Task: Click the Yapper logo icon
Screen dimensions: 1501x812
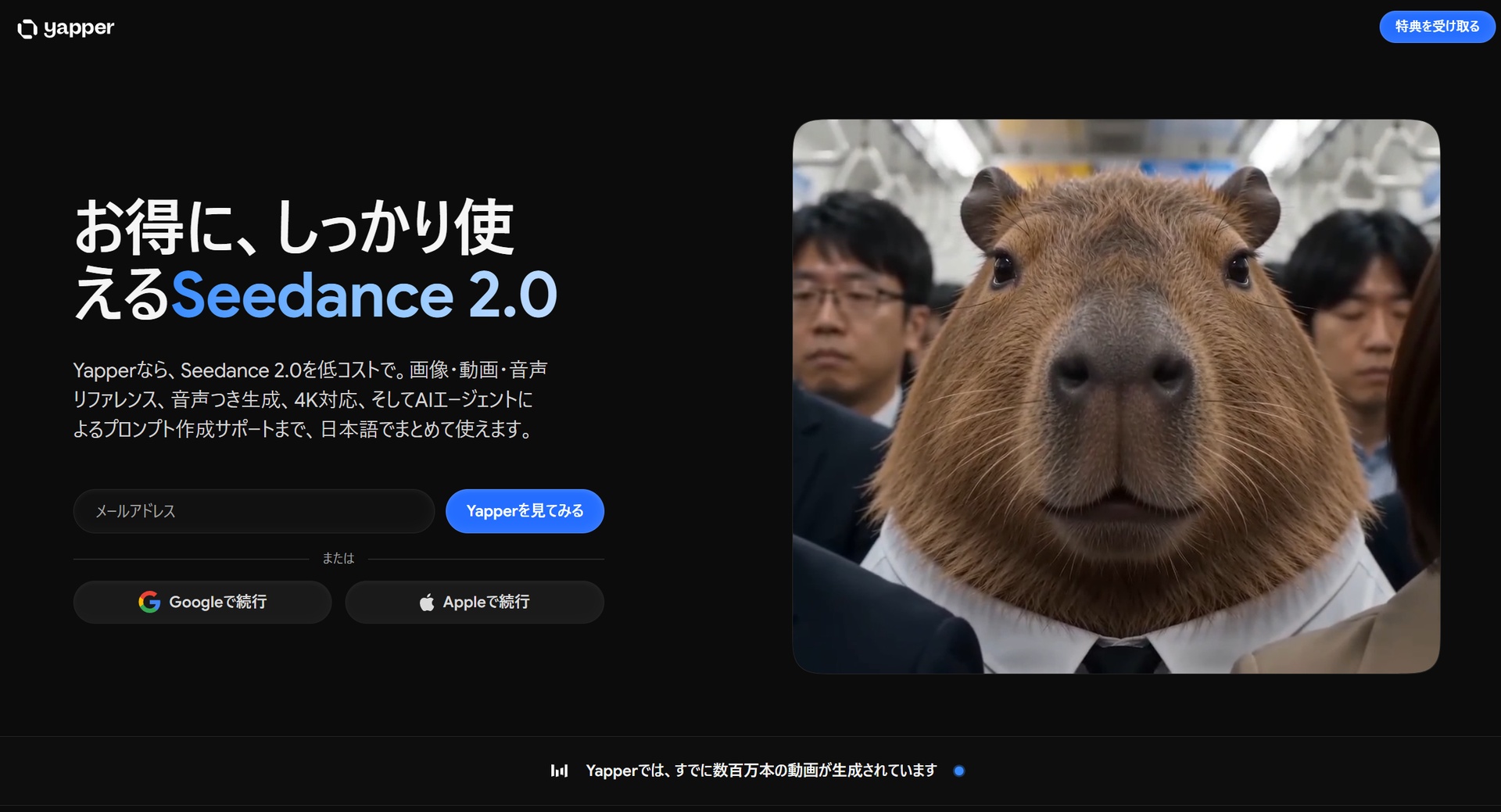Action: 27,29
